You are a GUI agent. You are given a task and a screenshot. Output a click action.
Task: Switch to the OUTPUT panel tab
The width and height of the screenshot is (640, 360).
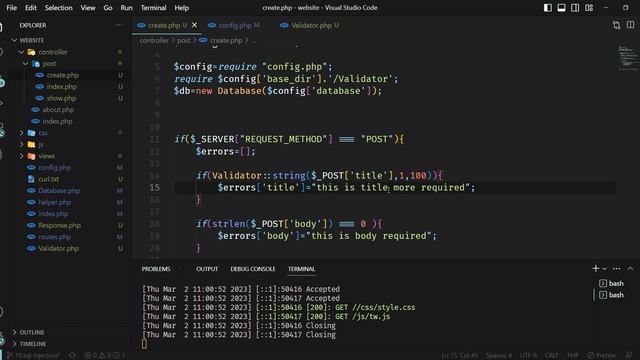pos(207,269)
